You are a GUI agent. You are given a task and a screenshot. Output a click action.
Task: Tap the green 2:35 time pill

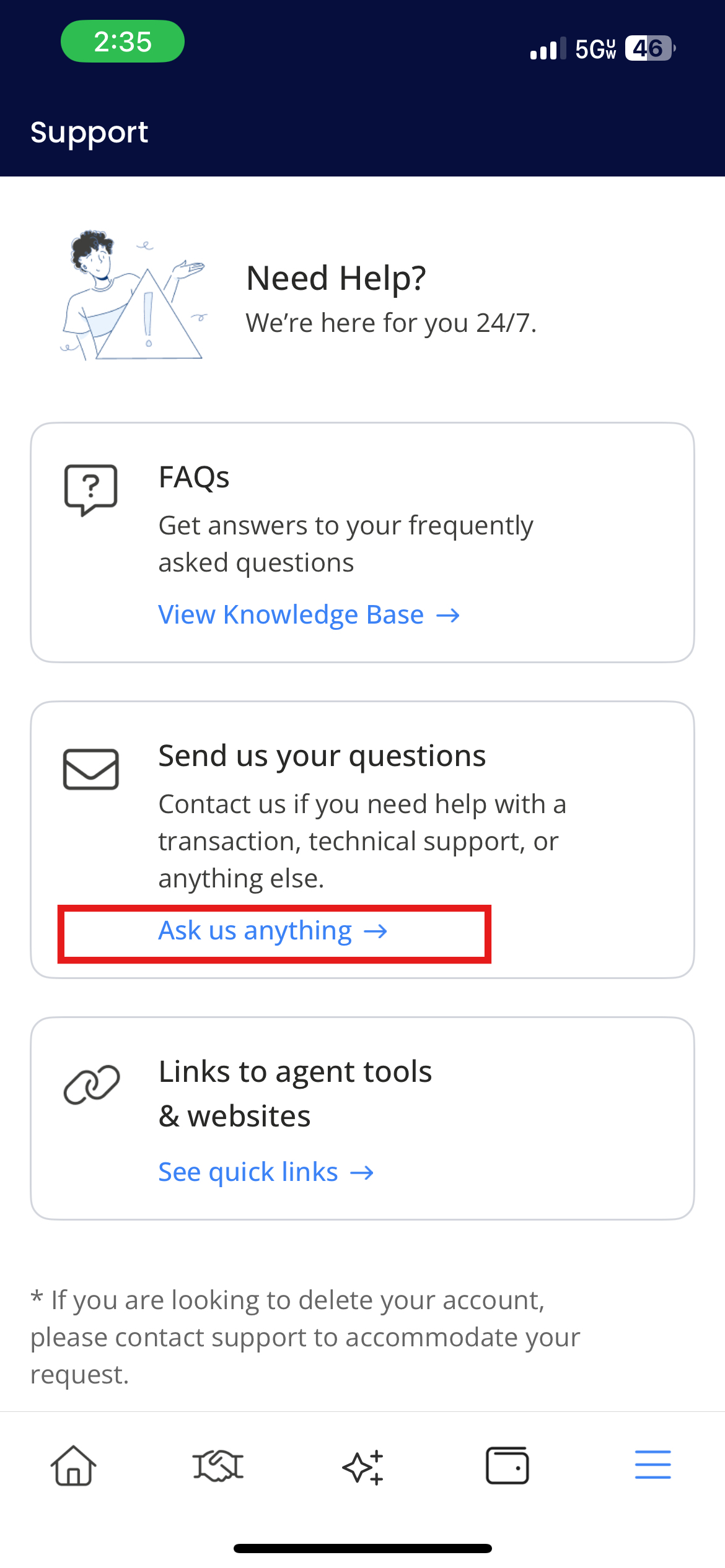pos(123,41)
